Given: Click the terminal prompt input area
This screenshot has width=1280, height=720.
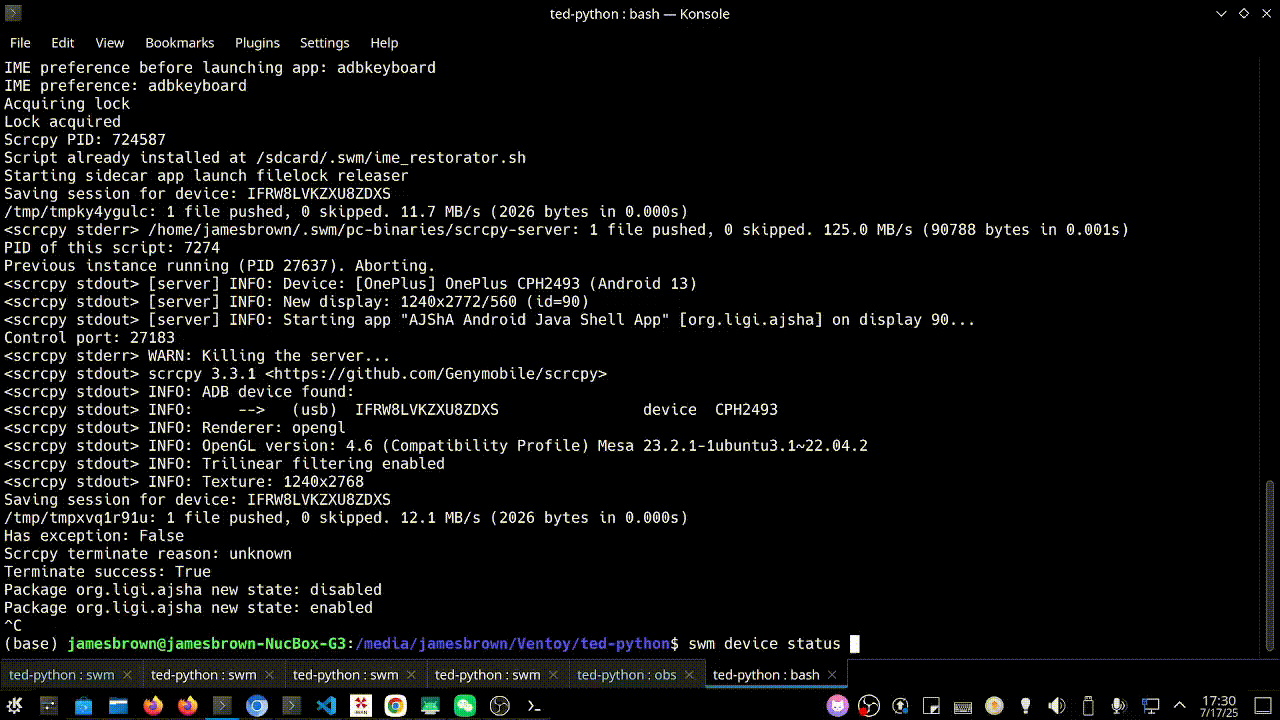Looking at the screenshot, I should click(x=855, y=644).
